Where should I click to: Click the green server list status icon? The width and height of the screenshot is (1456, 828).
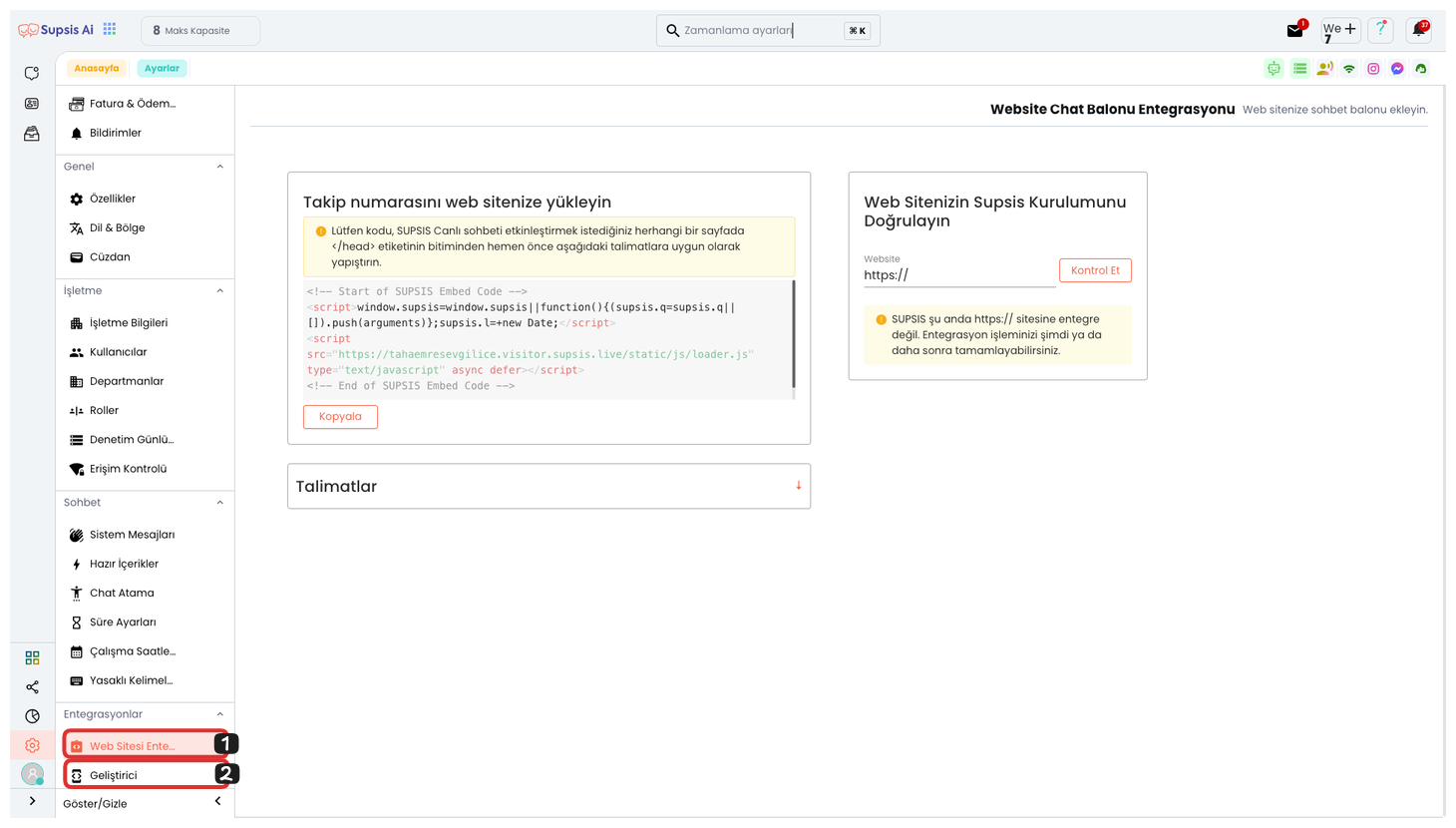(1299, 69)
